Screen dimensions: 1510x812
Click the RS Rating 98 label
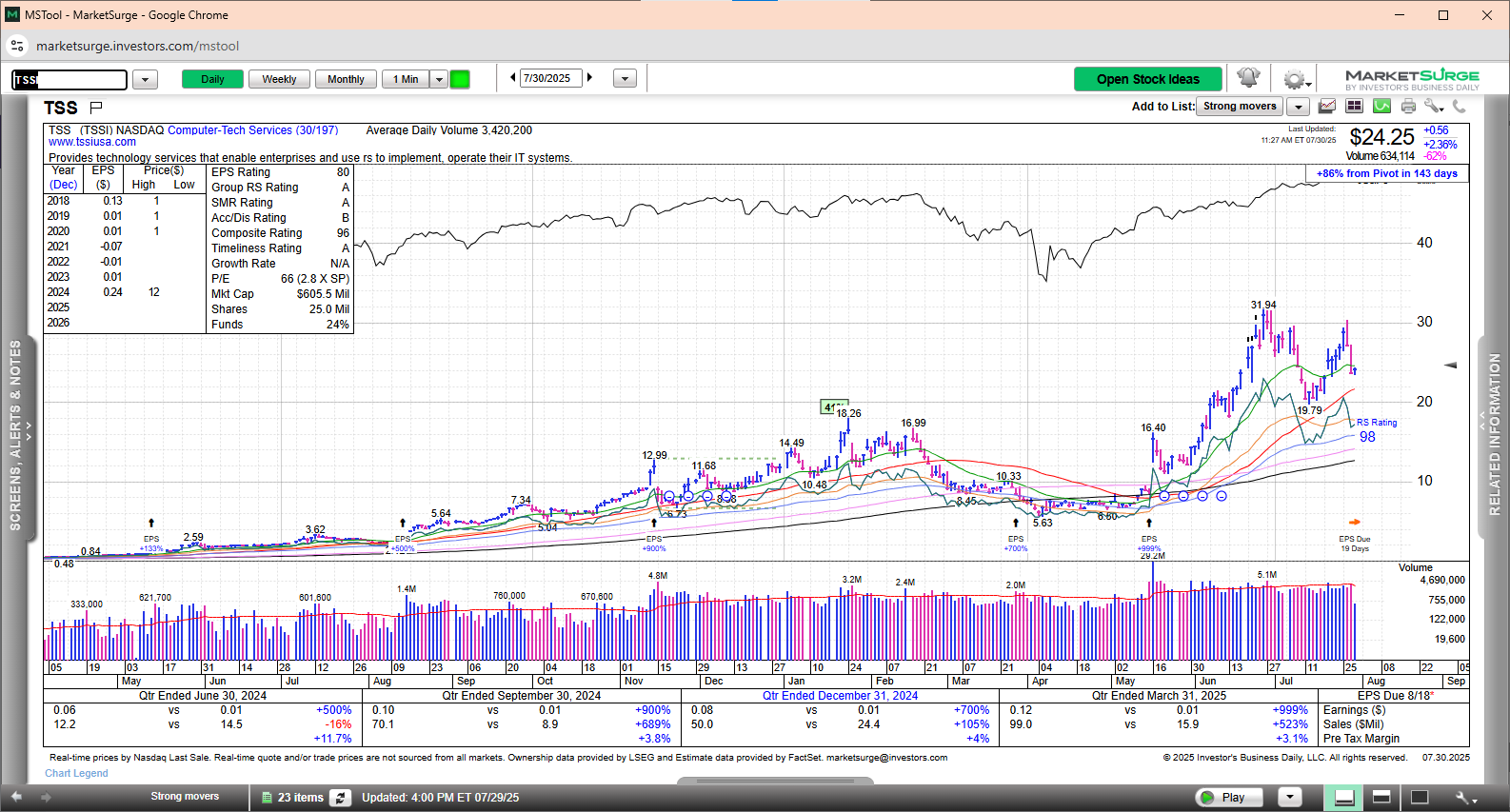[1377, 429]
